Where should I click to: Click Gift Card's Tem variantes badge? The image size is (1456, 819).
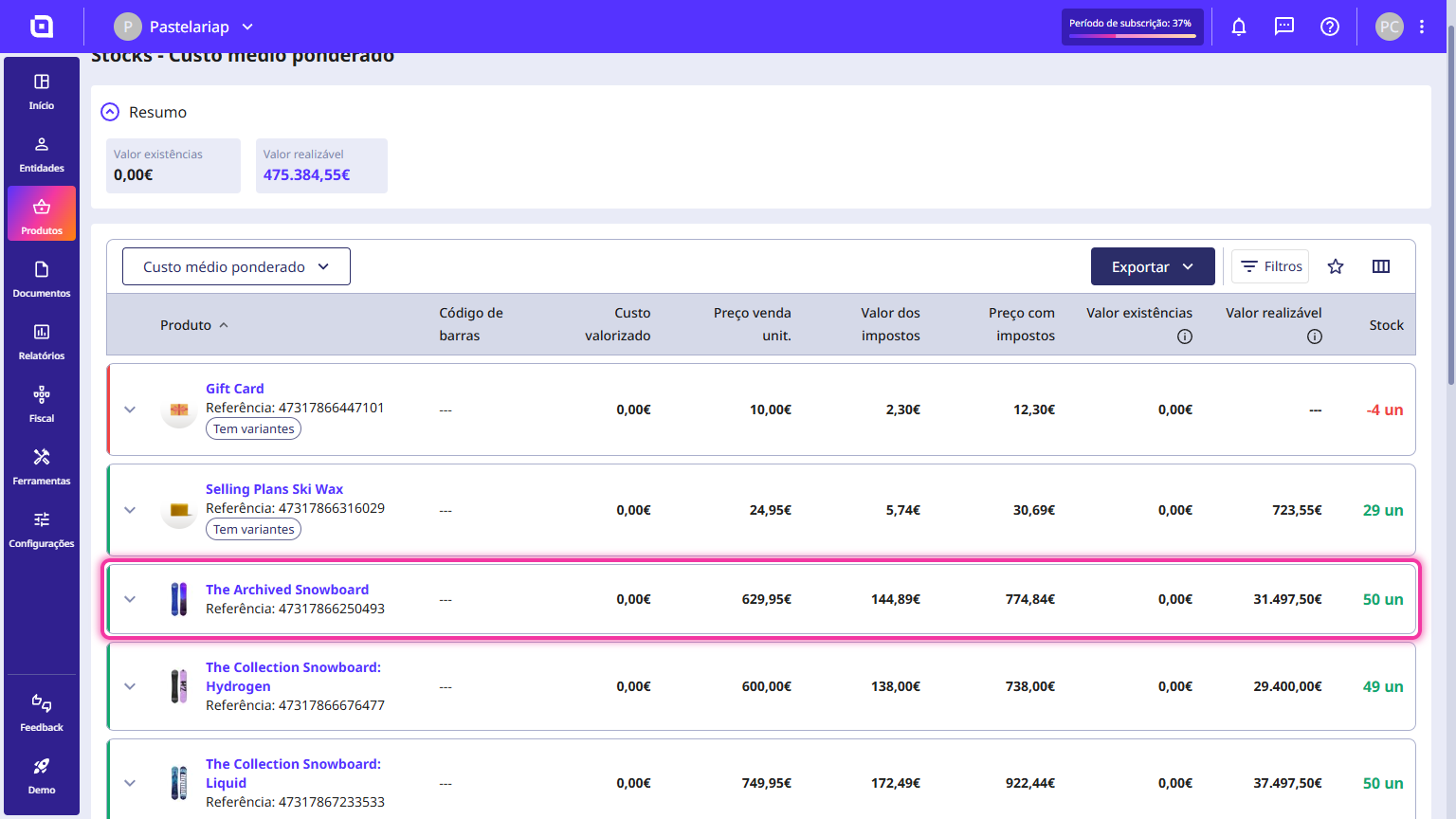tap(253, 429)
